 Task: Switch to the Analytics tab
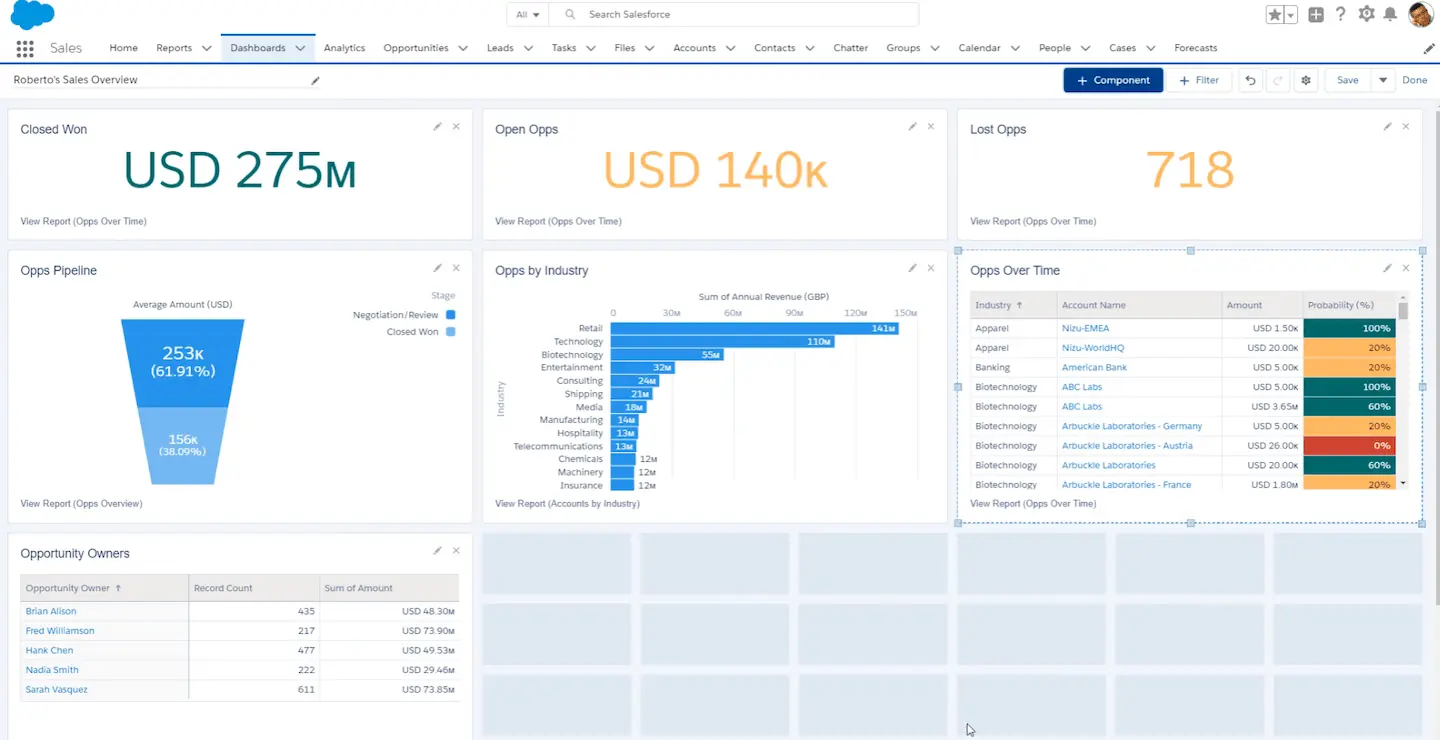pos(344,48)
